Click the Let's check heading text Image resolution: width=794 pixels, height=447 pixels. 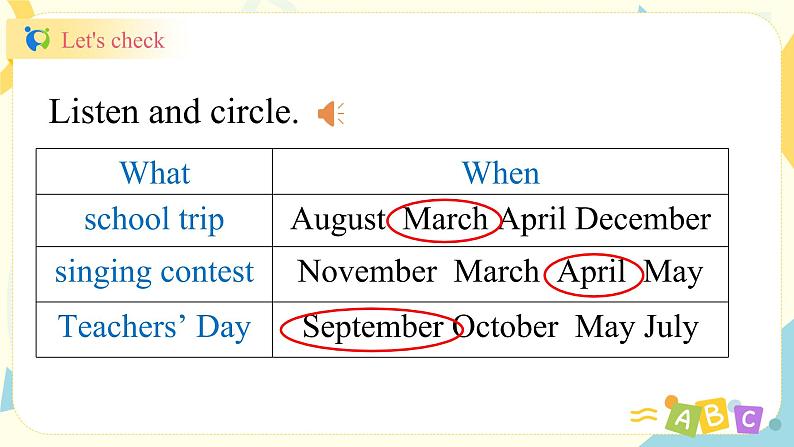tap(112, 41)
